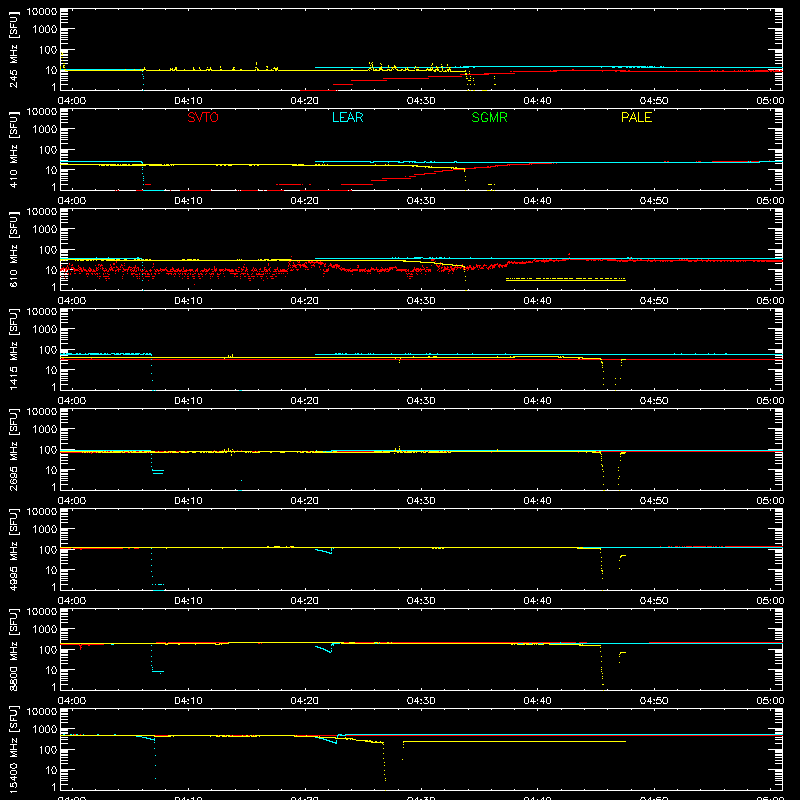Click the 04:20 tick under the 4995 MHz panel
The image size is (800, 800).
coord(305,601)
